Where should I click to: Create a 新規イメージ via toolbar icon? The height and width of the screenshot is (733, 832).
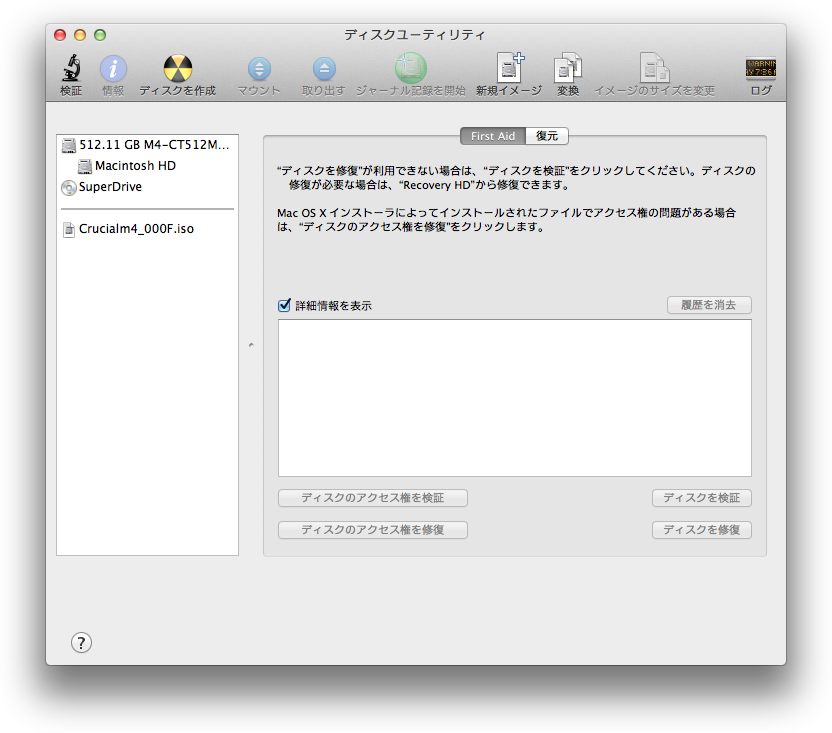509,67
